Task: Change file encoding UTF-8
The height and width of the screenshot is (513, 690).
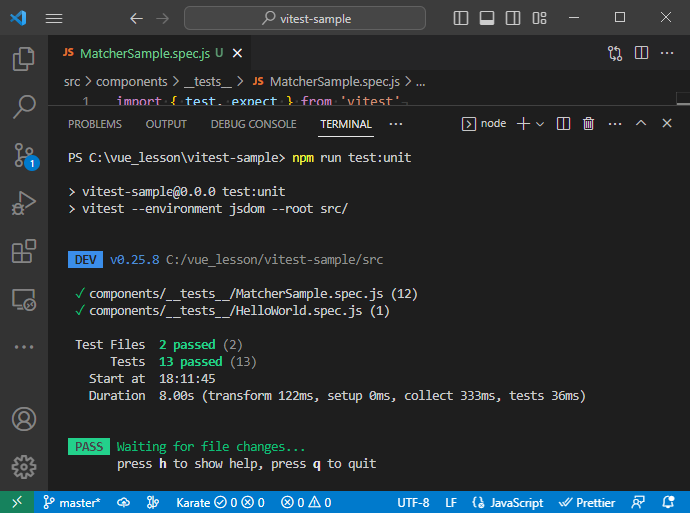Action: pos(413,502)
